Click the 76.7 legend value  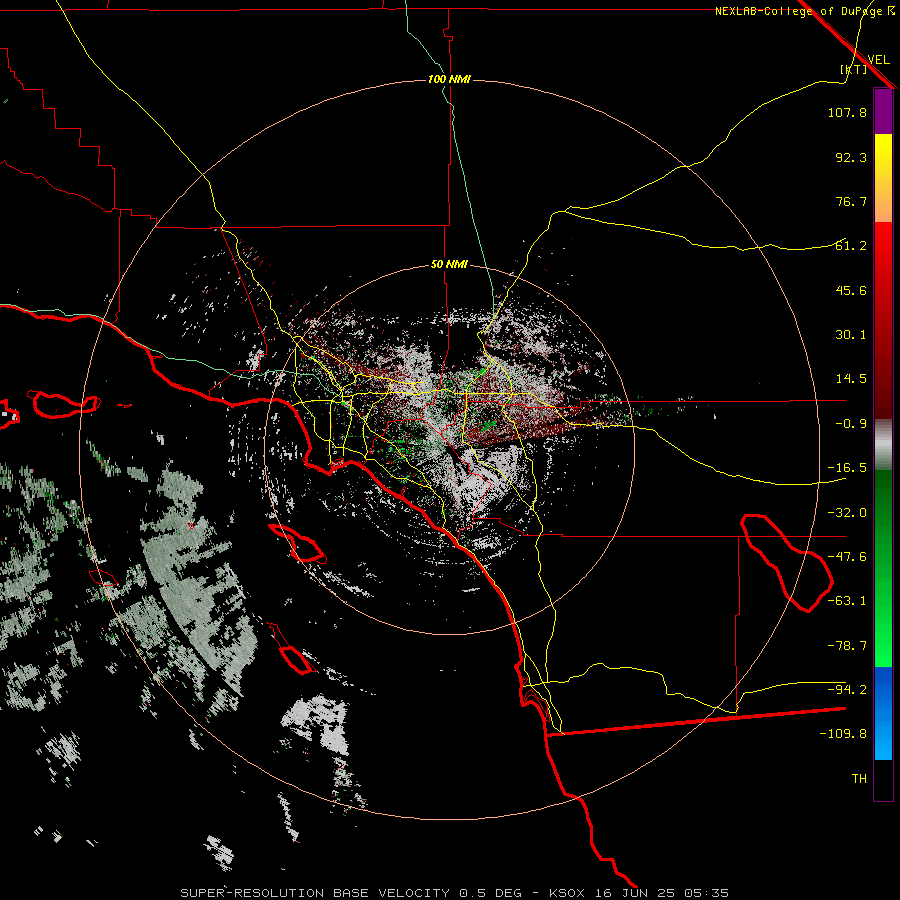coord(851,201)
